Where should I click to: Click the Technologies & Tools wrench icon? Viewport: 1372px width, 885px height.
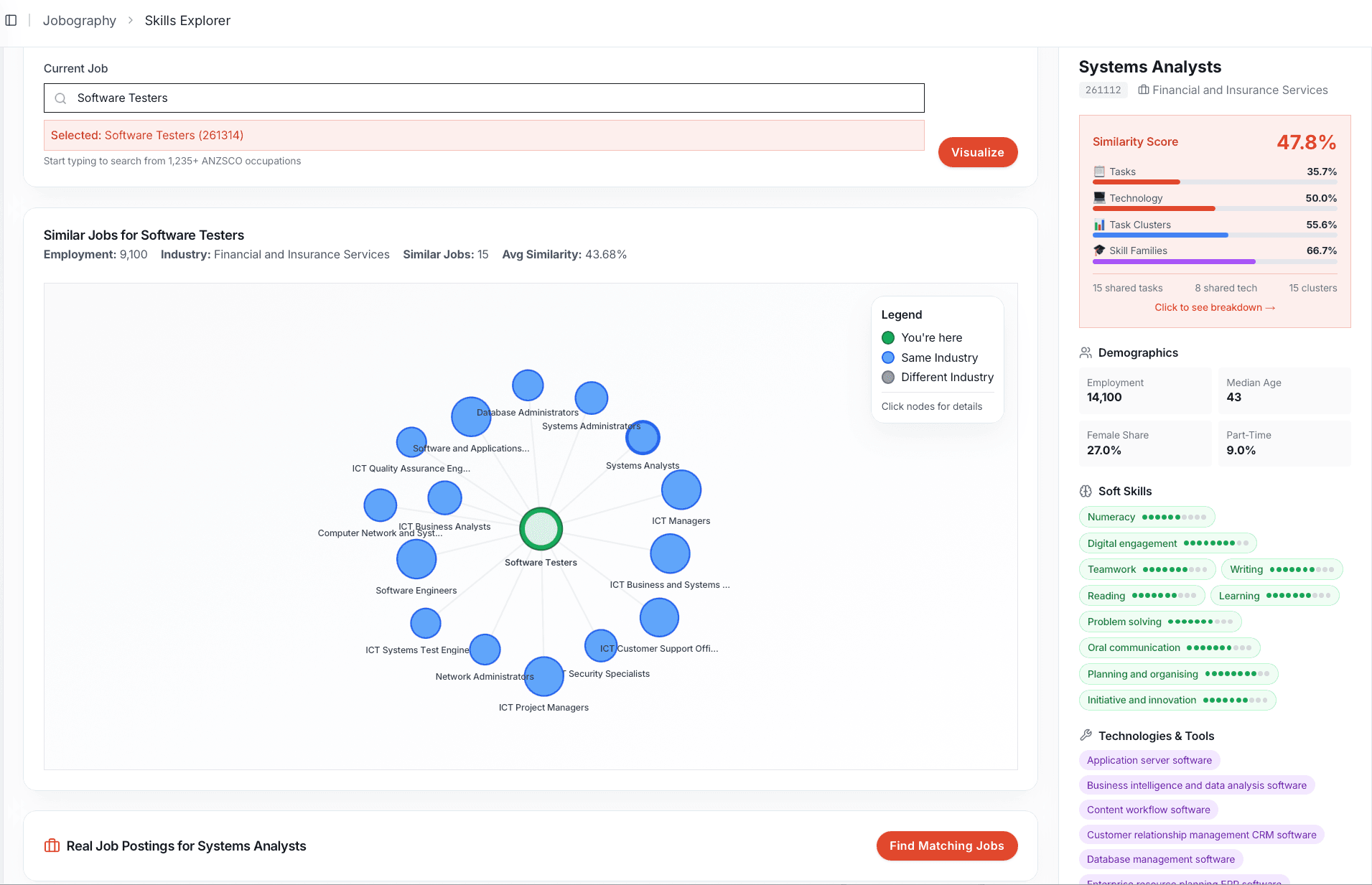point(1086,735)
